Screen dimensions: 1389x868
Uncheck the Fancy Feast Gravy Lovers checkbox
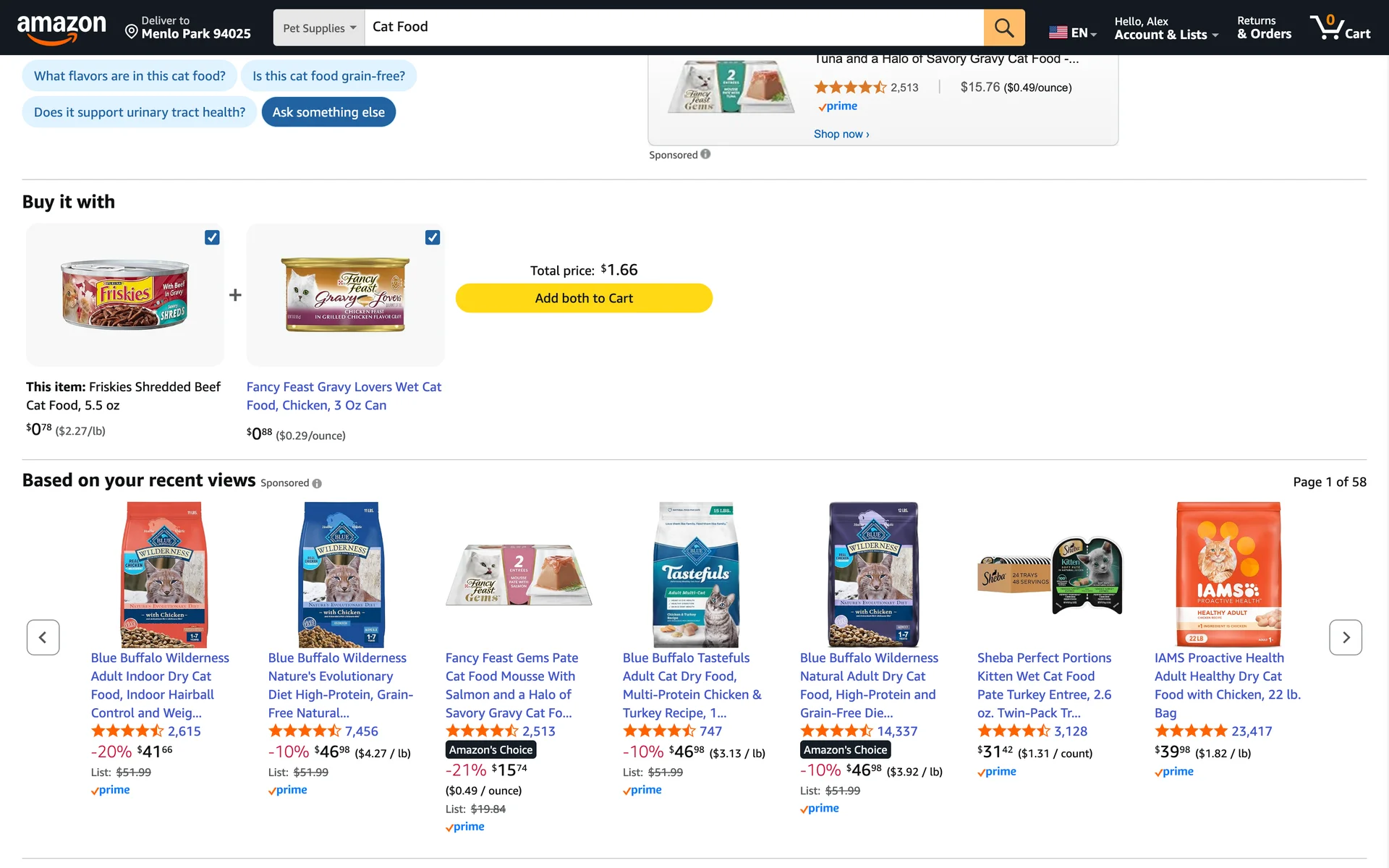click(x=433, y=237)
